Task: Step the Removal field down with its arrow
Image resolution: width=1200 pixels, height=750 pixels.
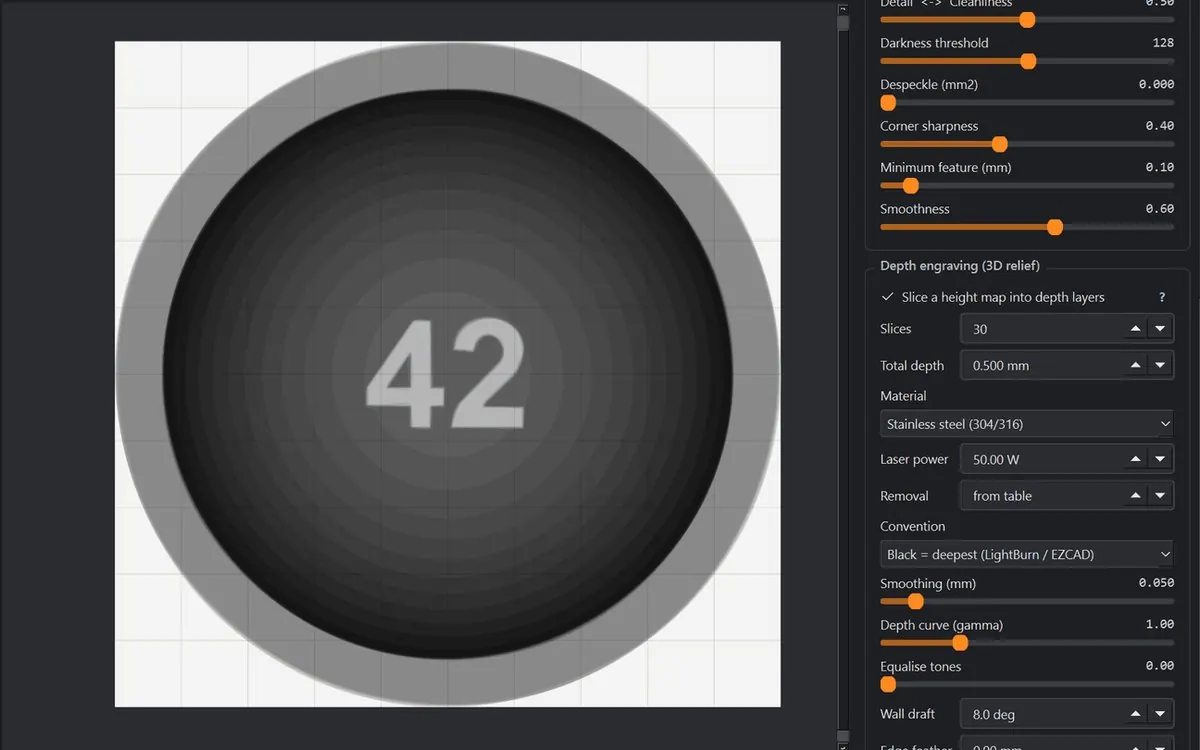Action: pyautogui.click(x=1160, y=496)
